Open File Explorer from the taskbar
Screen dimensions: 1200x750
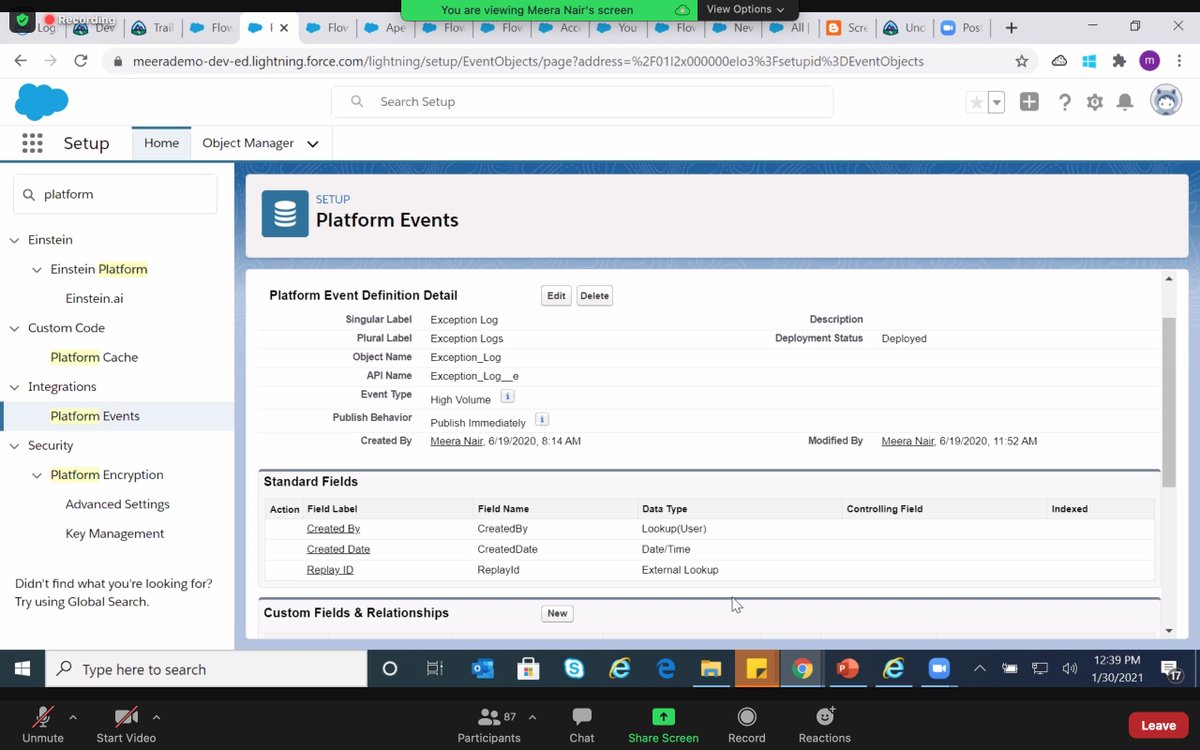point(711,669)
